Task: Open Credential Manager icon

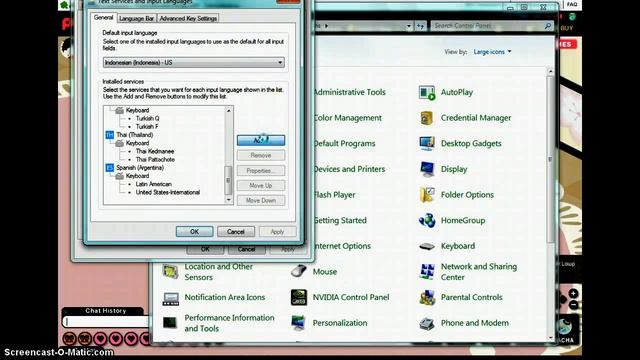Action: (427, 118)
